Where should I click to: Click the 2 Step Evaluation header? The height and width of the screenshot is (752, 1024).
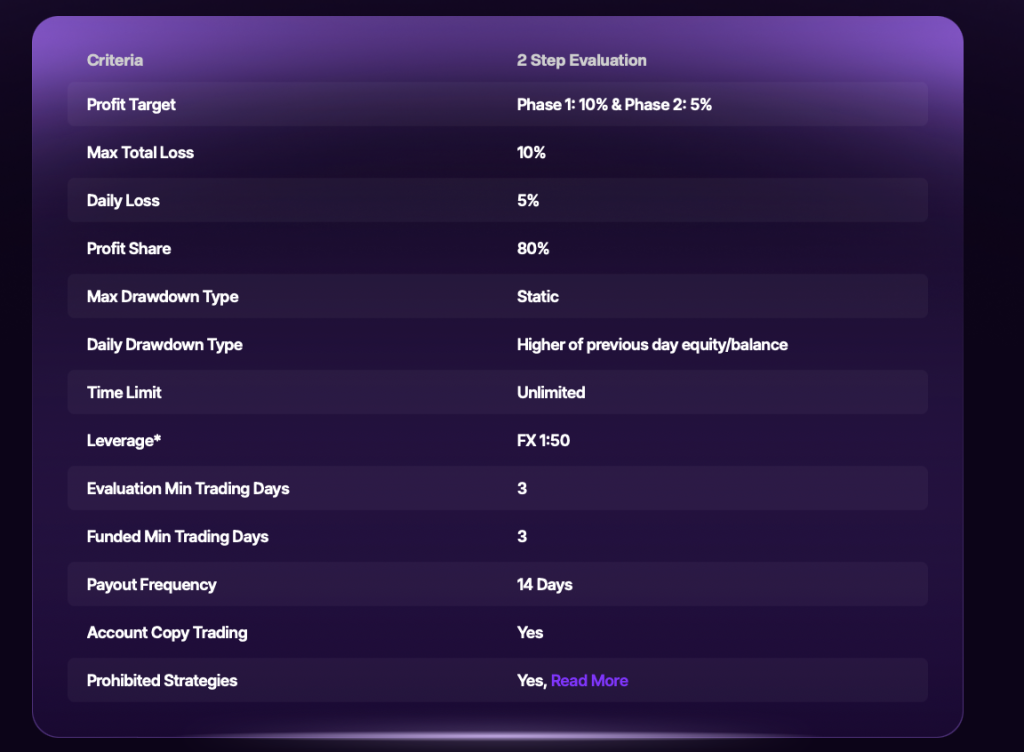[x=581, y=60]
